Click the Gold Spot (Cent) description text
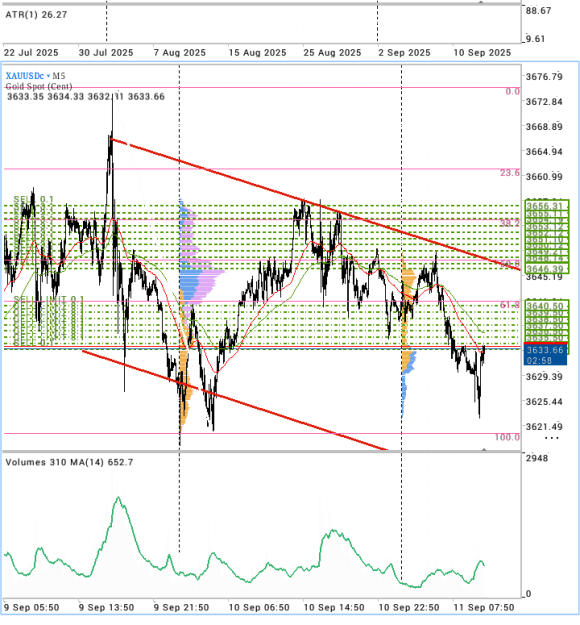This screenshot has height=625, width=580. (39, 86)
